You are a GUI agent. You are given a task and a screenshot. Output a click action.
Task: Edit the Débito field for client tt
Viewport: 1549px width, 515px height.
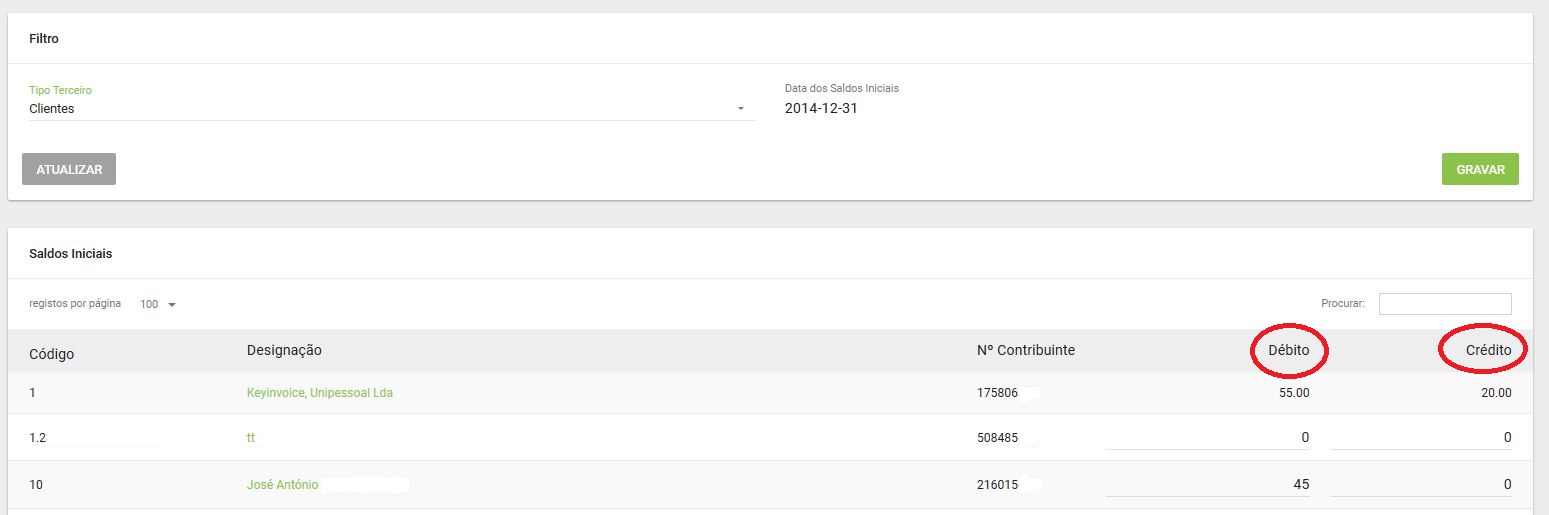point(1207,438)
